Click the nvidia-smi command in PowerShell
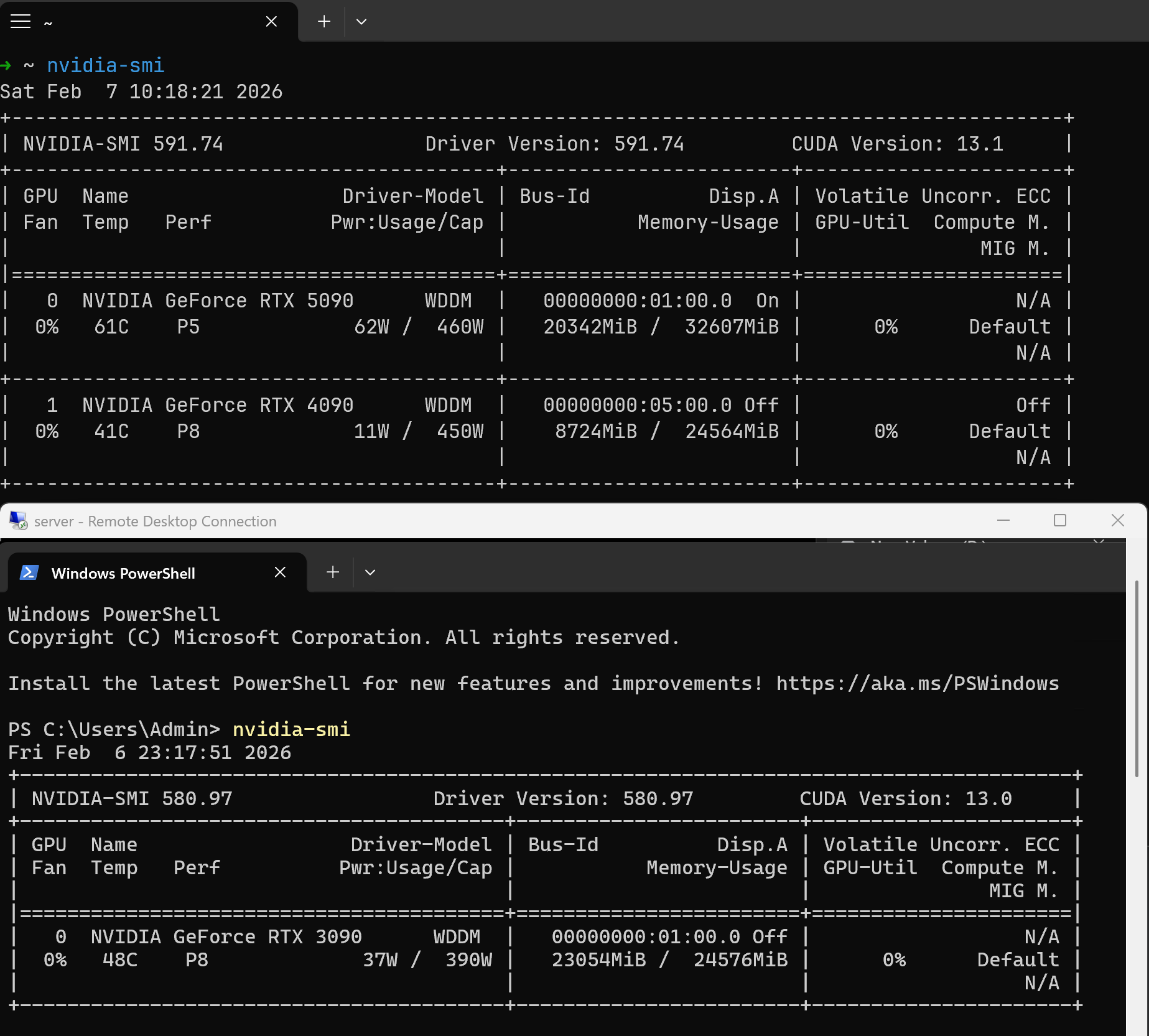 (x=291, y=730)
